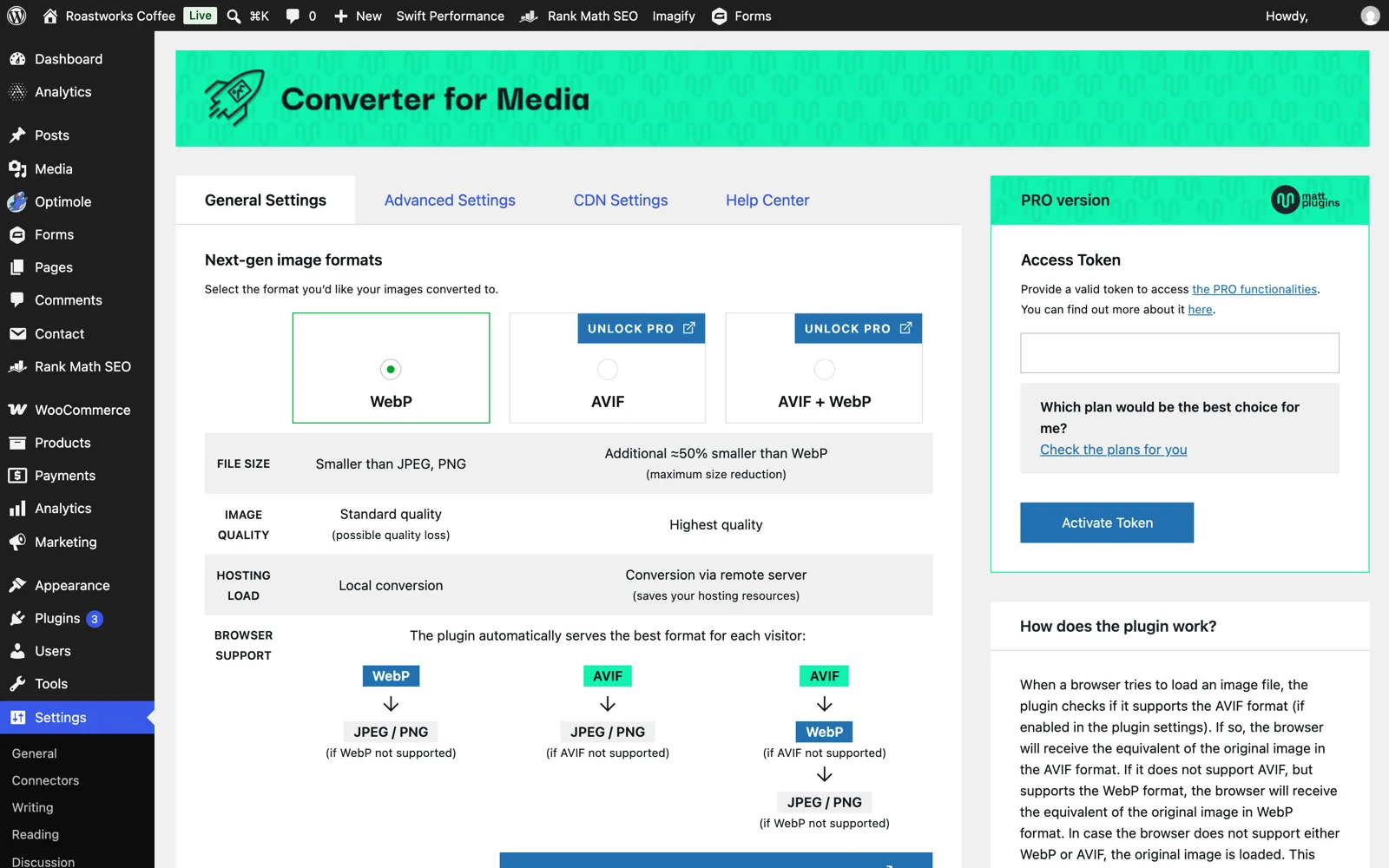Click the matt plugins logo
Screen dimensions: 1389x868
click(x=1305, y=200)
